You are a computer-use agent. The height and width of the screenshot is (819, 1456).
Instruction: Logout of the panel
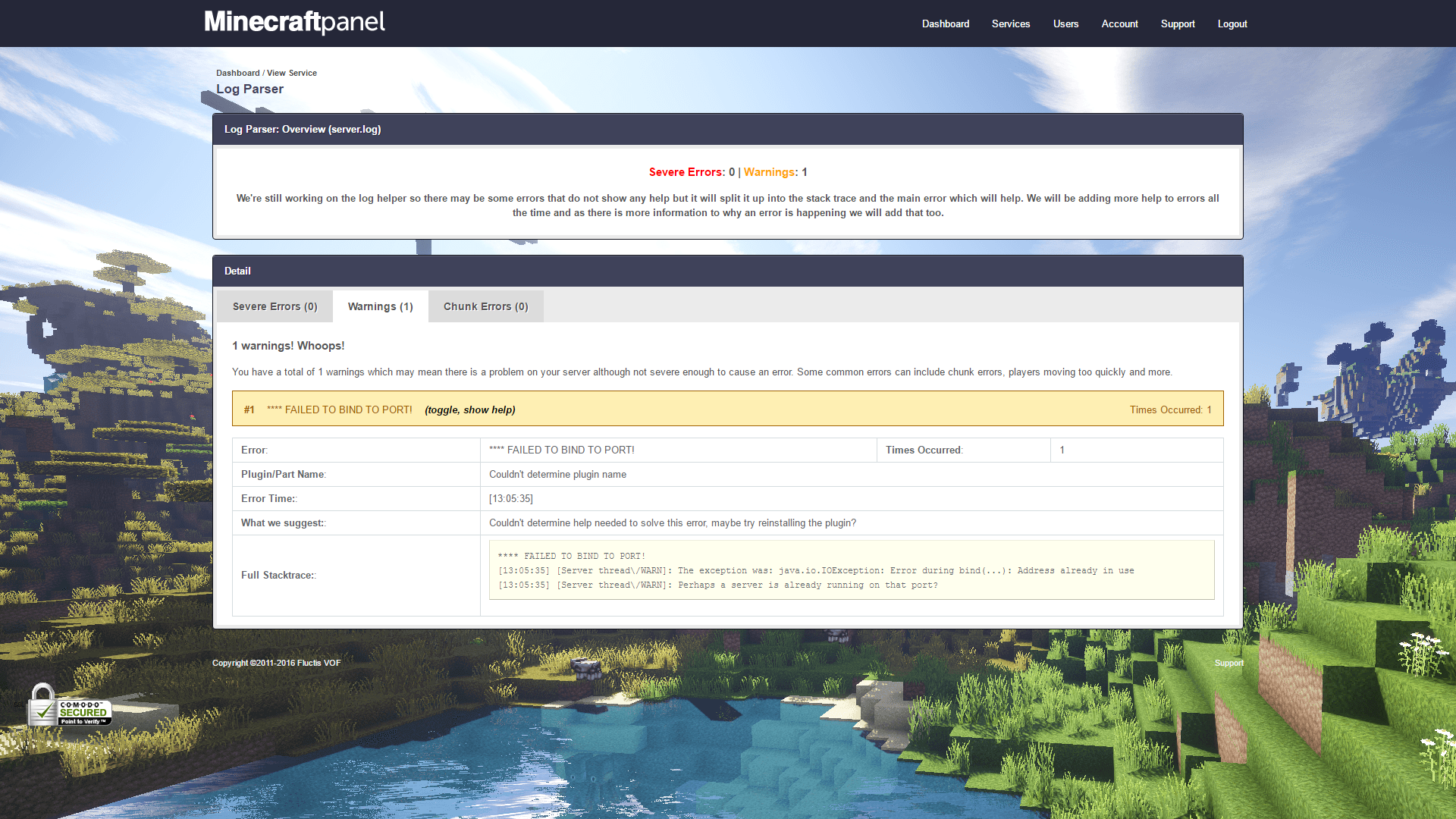click(x=1232, y=24)
